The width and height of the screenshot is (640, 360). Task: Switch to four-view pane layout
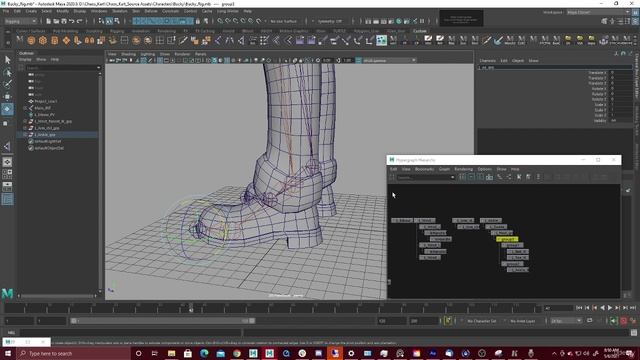7,174
